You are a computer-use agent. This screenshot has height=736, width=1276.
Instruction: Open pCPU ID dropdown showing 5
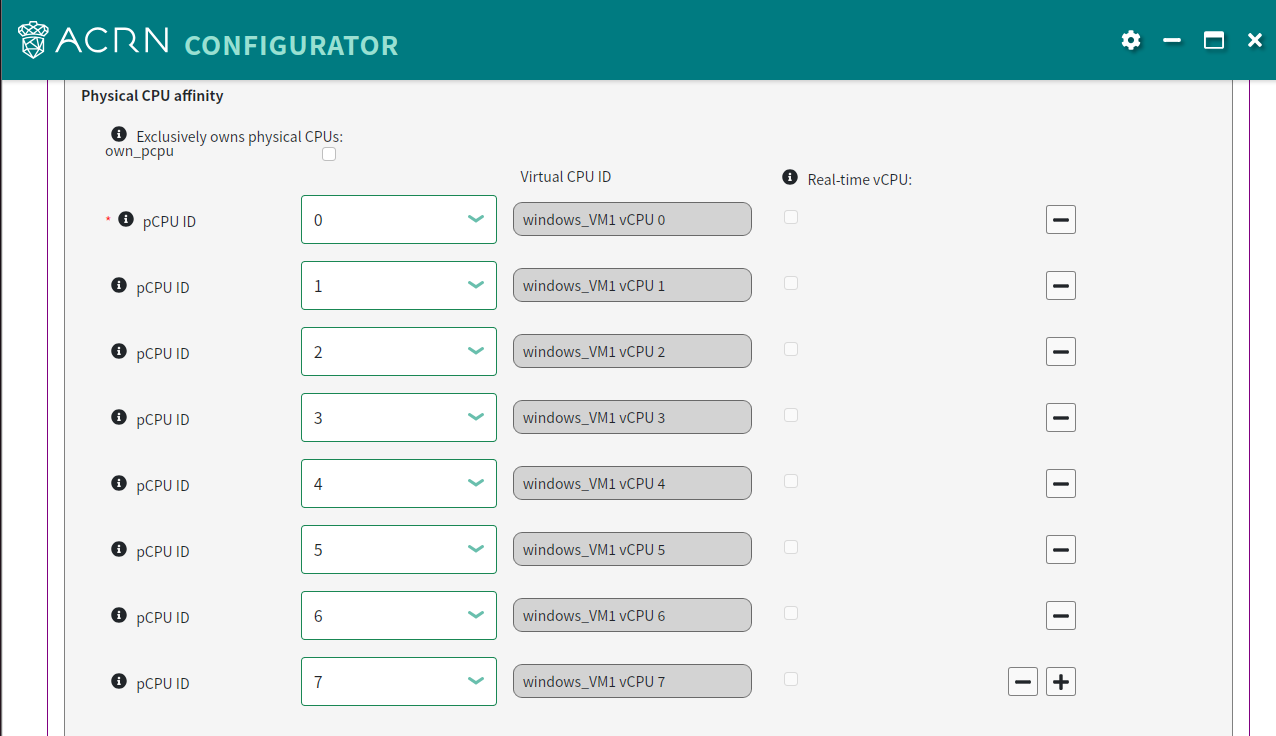pos(399,549)
